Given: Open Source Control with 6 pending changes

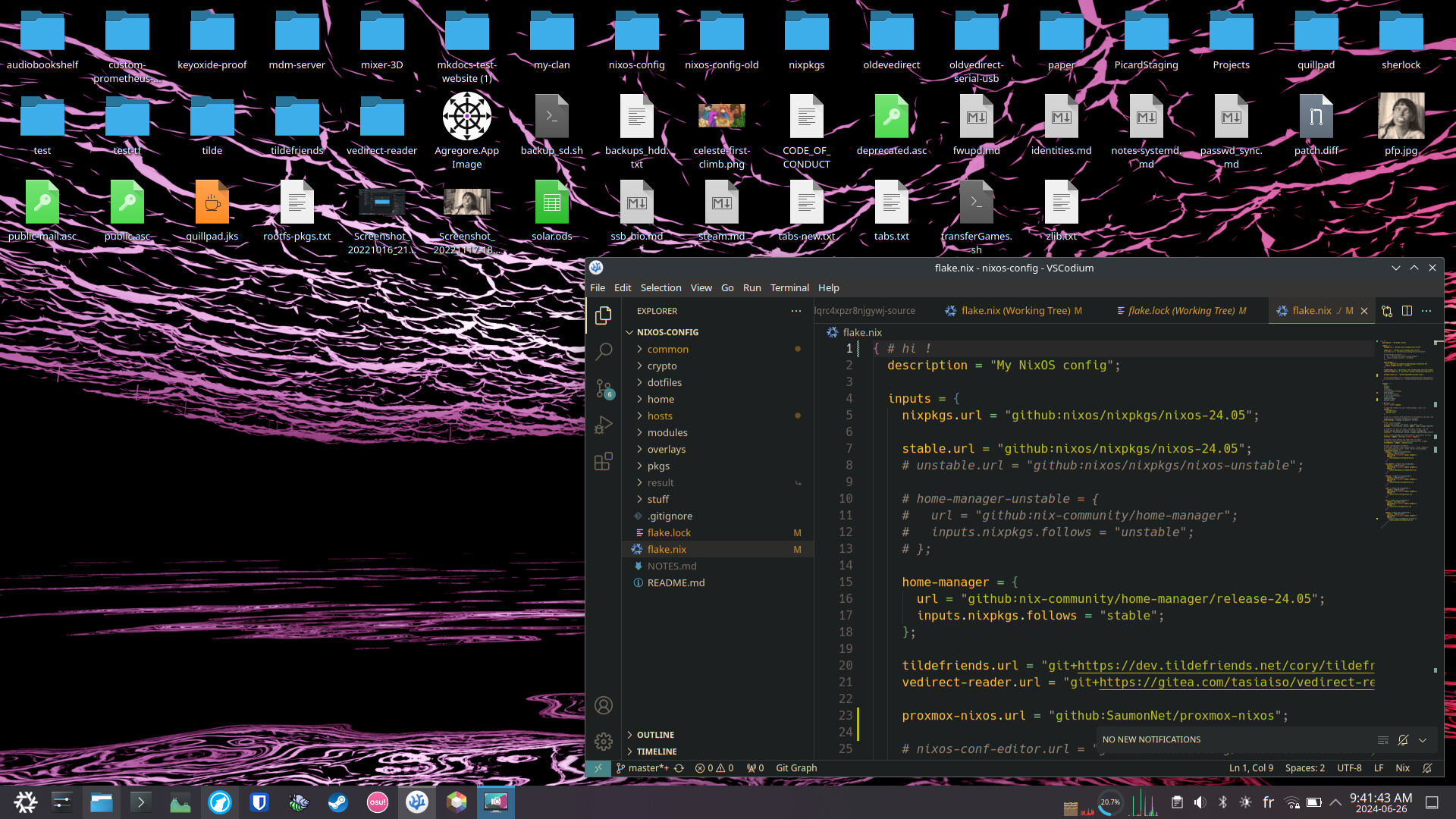Looking at the screenshot, I should 603,388.
